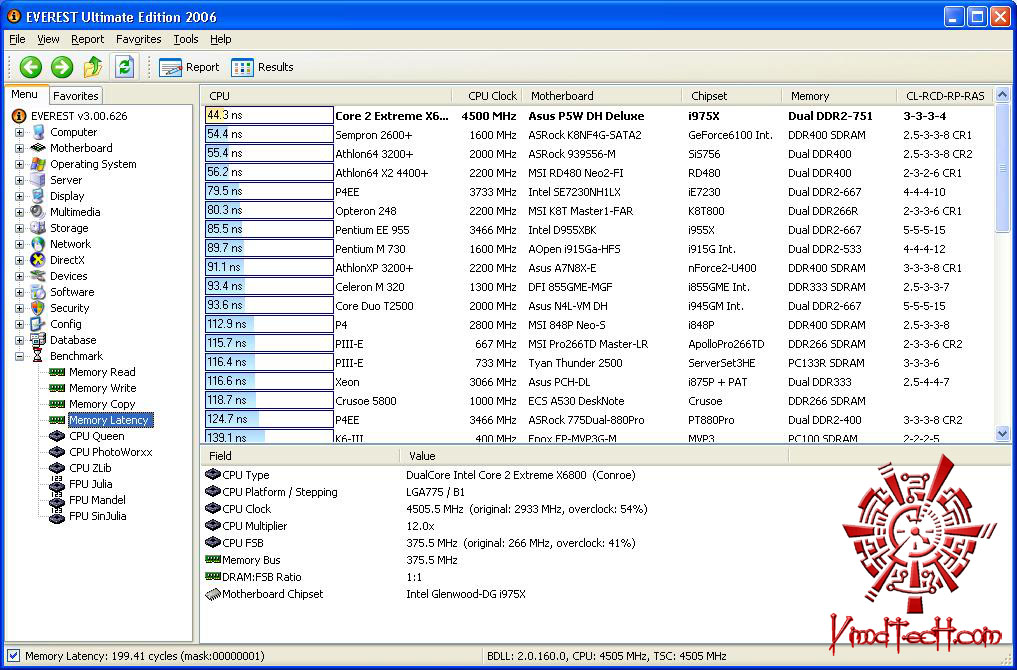Screen dimensions: 1017x670
Task: Expand the Storage tree node
Action: click(19, 228)
